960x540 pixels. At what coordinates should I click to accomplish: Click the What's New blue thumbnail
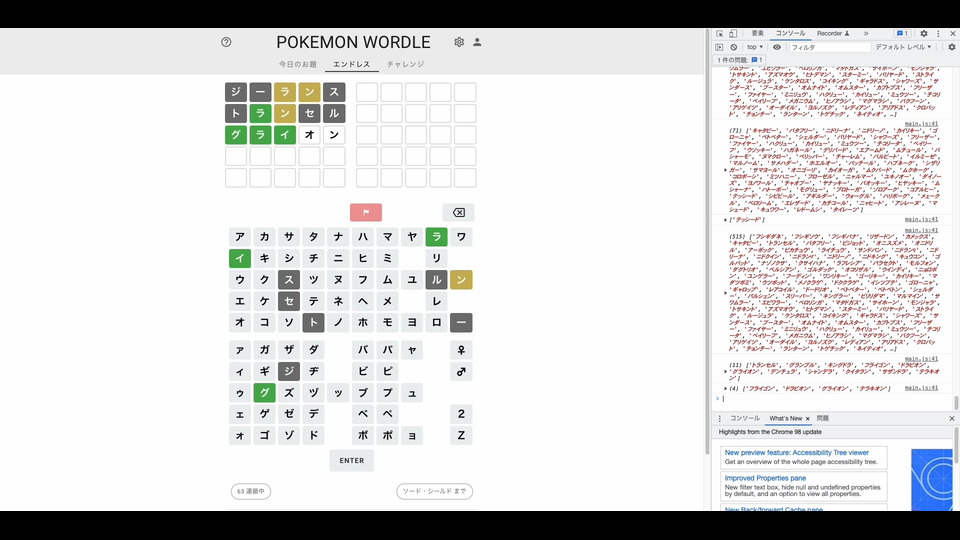click(x=931, y=479)
